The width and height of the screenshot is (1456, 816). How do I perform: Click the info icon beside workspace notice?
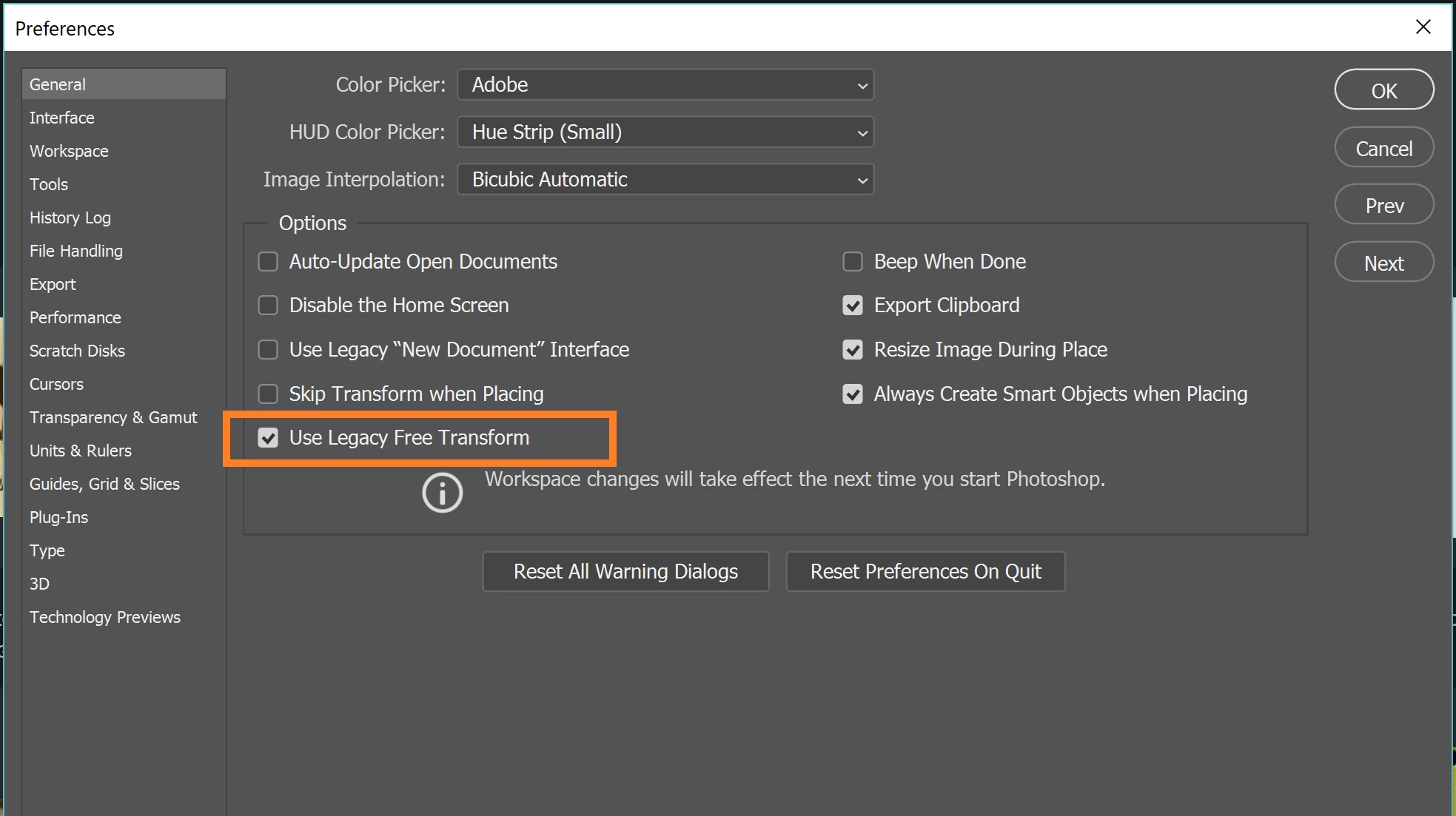[x=442, y=493]
